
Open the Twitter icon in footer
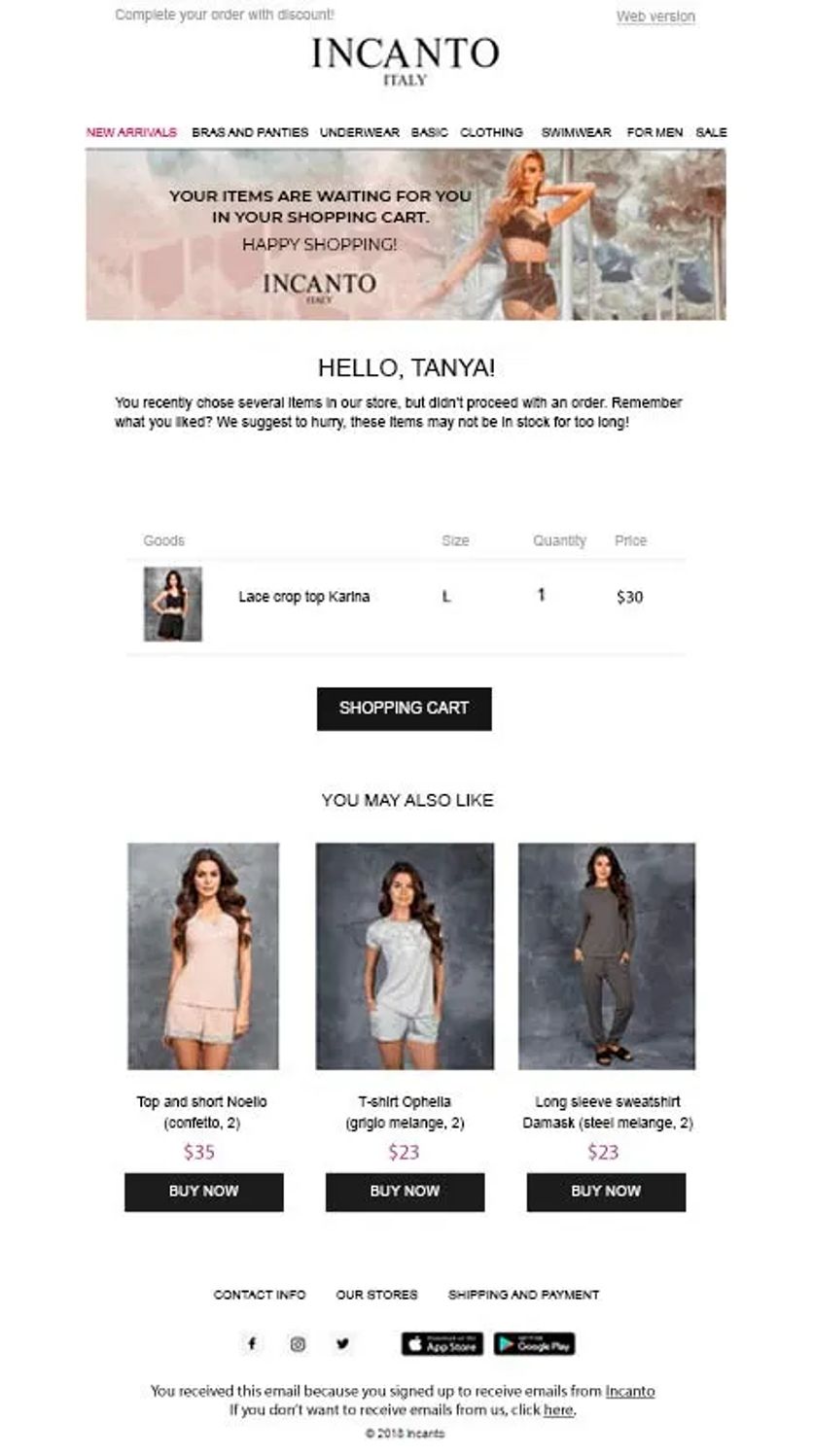342,1343
